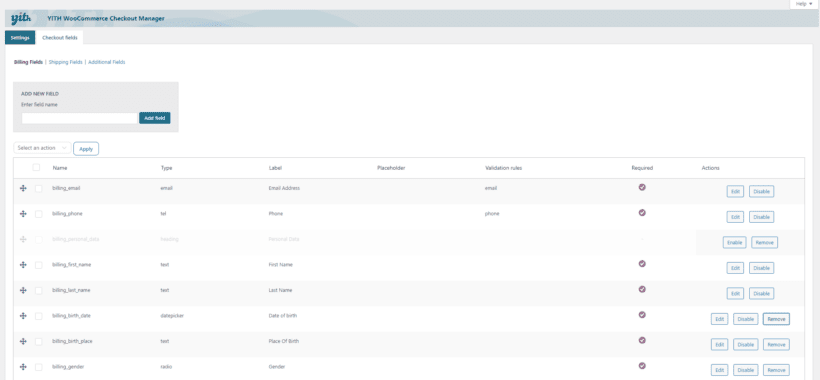
Task: Enable the billing_personal_data field
Action: tap(734, 243)
